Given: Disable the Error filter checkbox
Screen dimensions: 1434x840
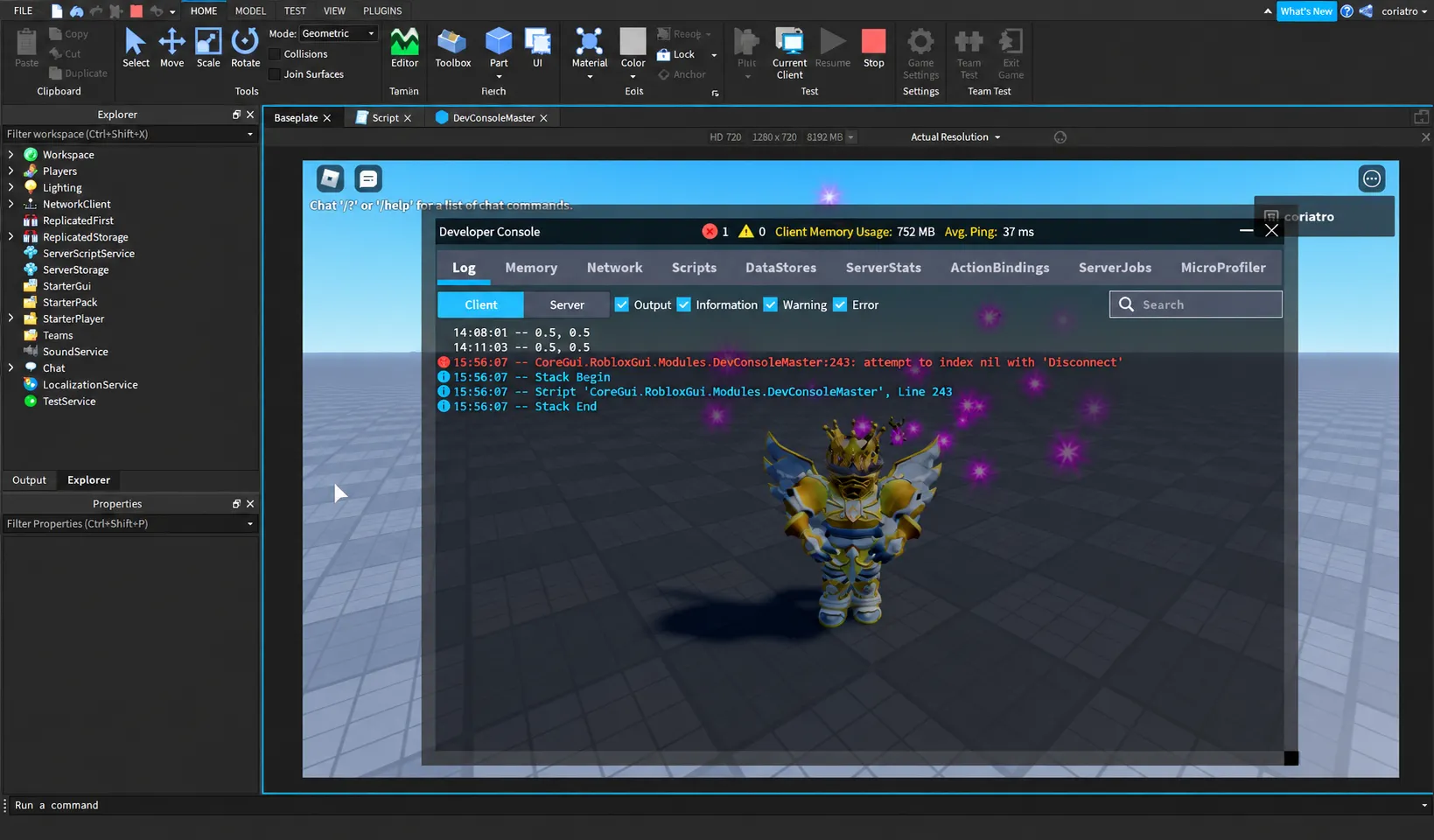Looking at the screenshot, I should (840, 304).
